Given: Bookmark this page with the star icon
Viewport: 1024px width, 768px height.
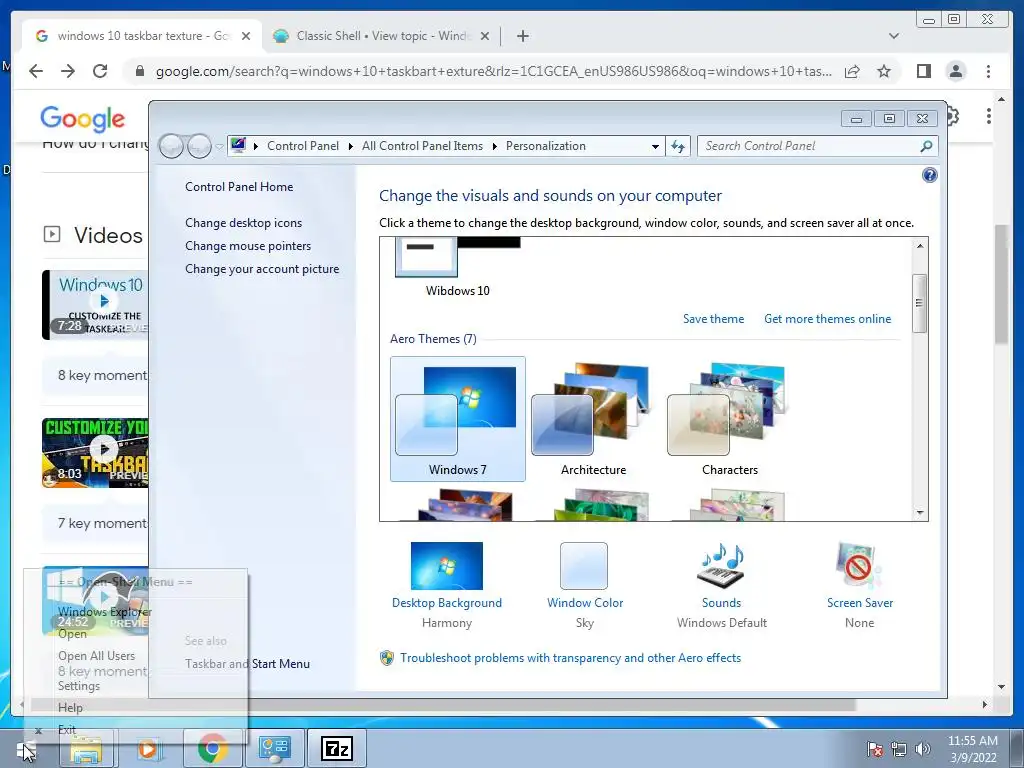Looking at the screenshot, I should pos(884,71).
